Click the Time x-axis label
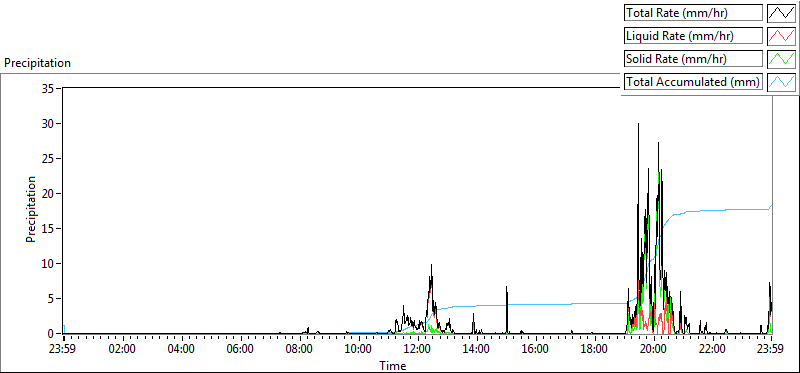 pos(393,365)
